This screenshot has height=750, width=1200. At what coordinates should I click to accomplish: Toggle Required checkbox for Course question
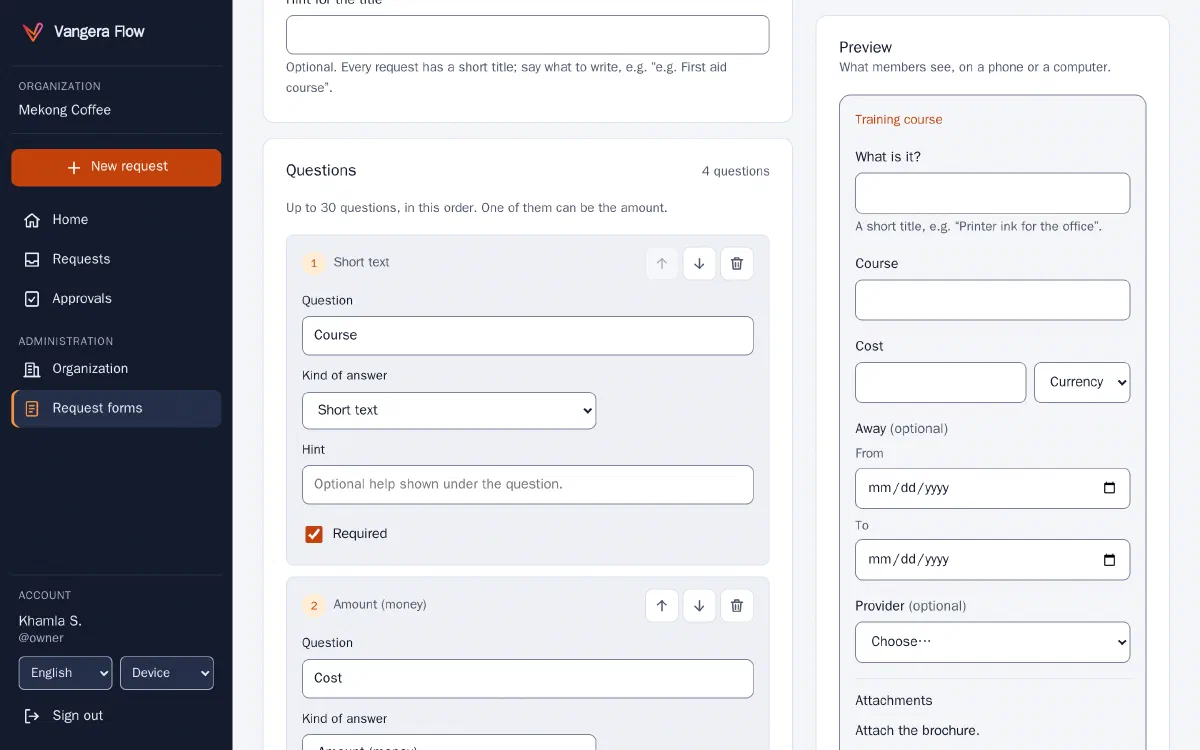coord(314,534)
